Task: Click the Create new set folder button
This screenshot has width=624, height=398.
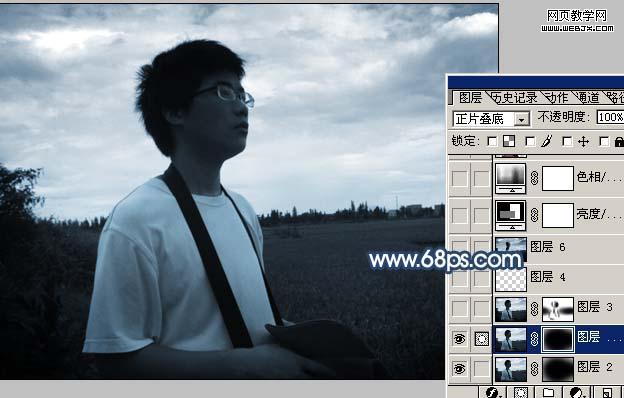Action: (x=548, y=392)
